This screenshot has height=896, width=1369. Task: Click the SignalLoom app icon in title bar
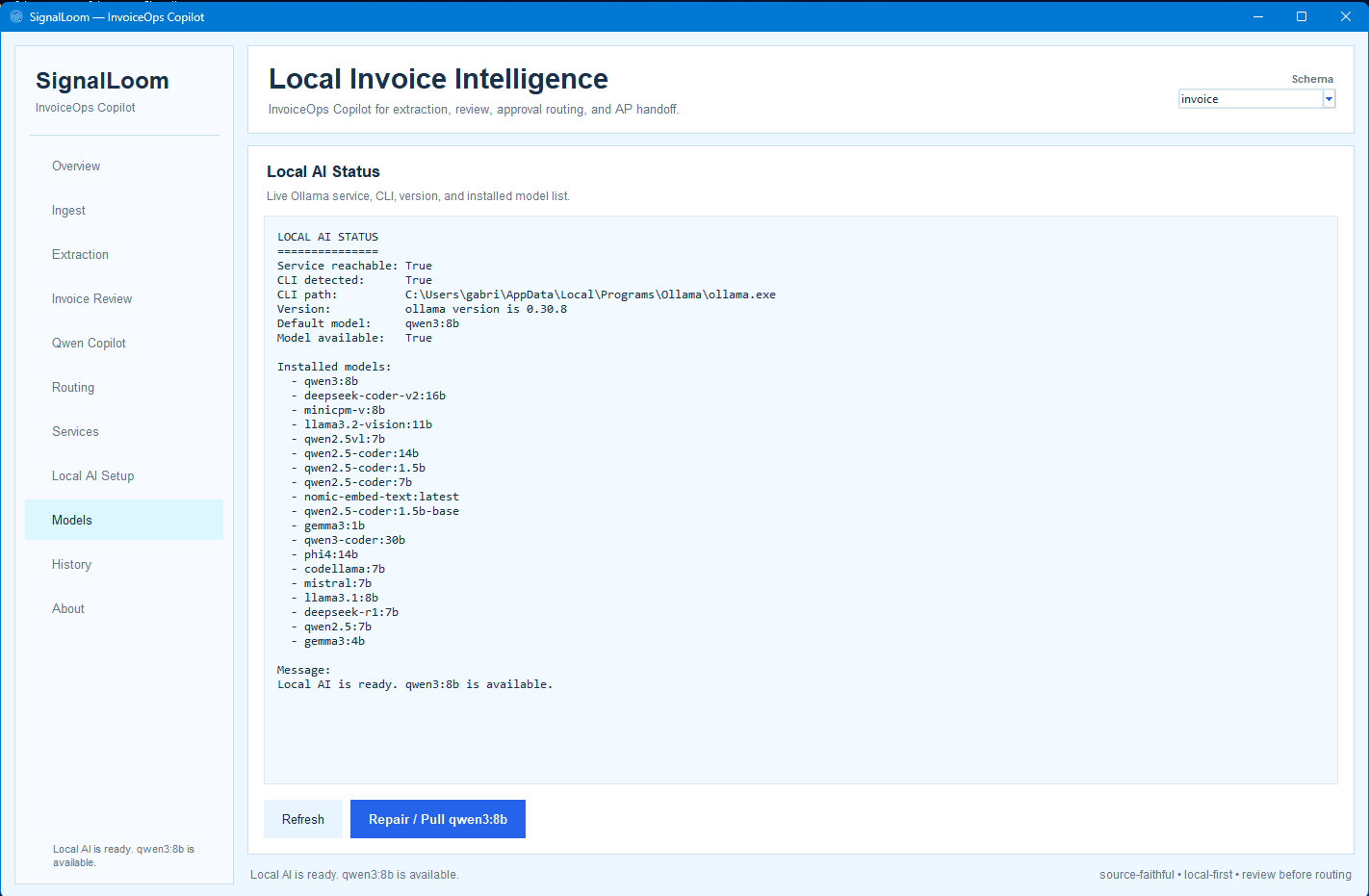coord(16,16)
